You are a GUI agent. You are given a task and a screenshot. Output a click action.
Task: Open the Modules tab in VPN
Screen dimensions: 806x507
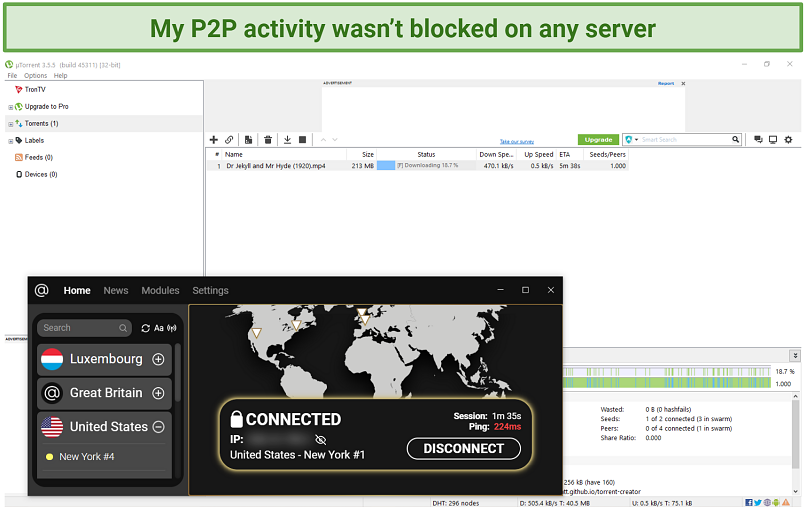[x=160, y=291]
